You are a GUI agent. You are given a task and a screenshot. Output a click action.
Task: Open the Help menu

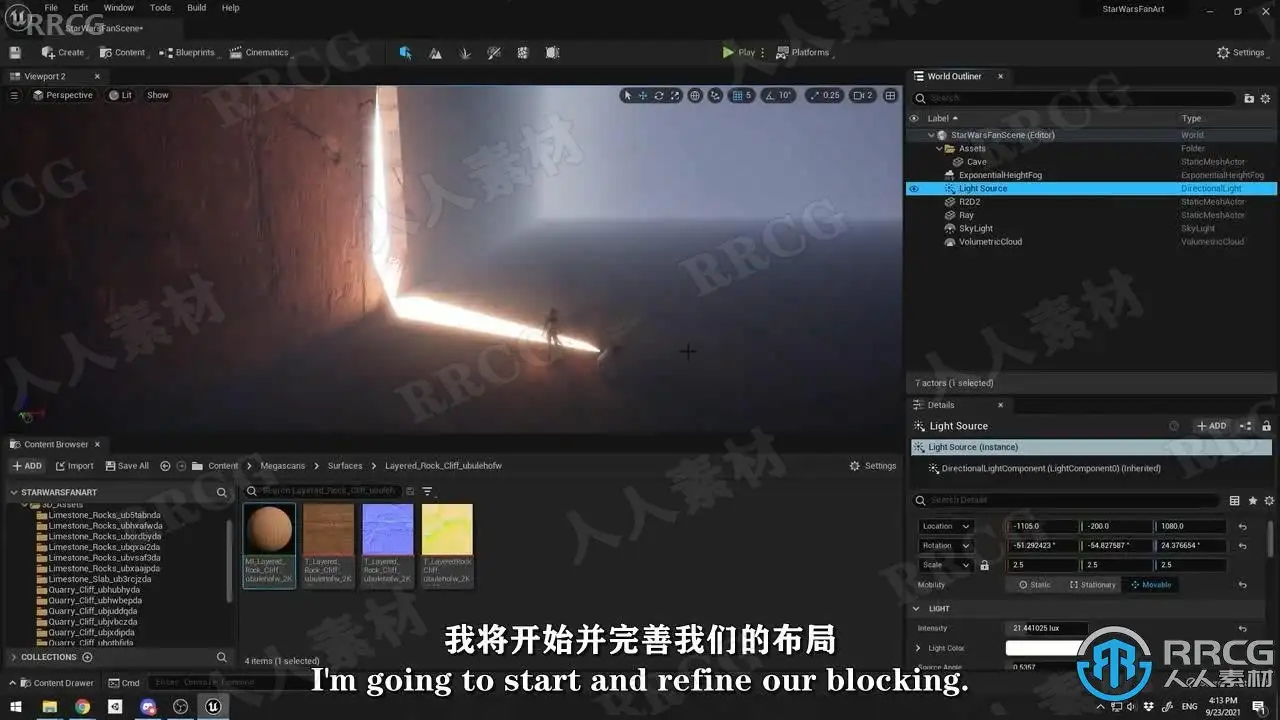pyautogui.click(x=230, y=8)
